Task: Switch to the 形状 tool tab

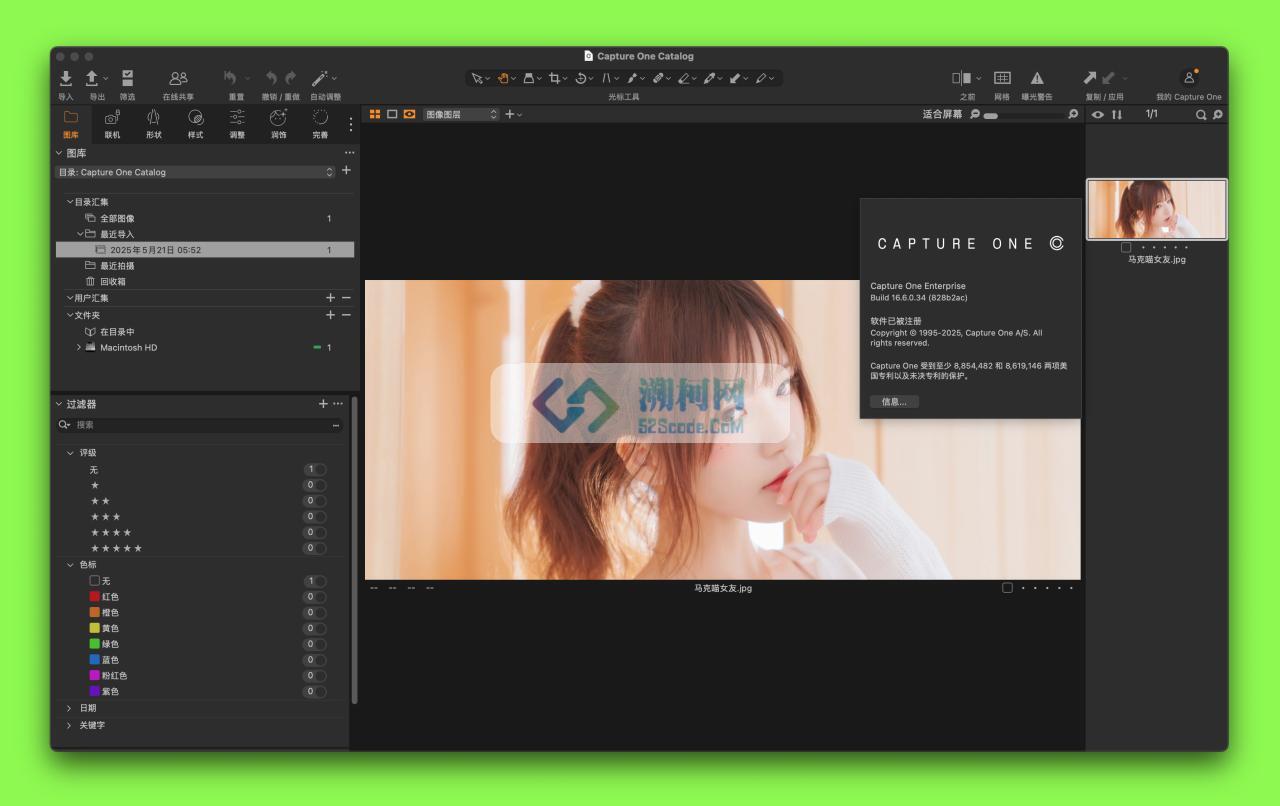Action: [x=153, y=124]
